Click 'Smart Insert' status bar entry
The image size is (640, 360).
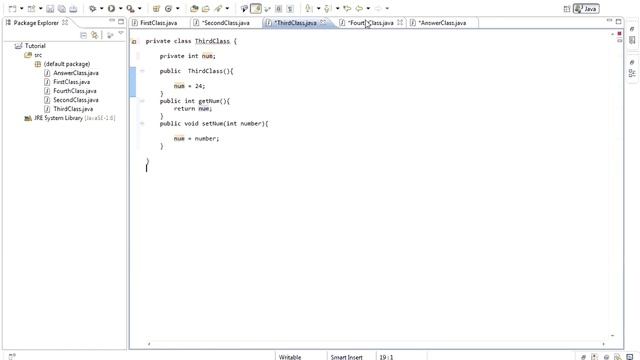347,357
